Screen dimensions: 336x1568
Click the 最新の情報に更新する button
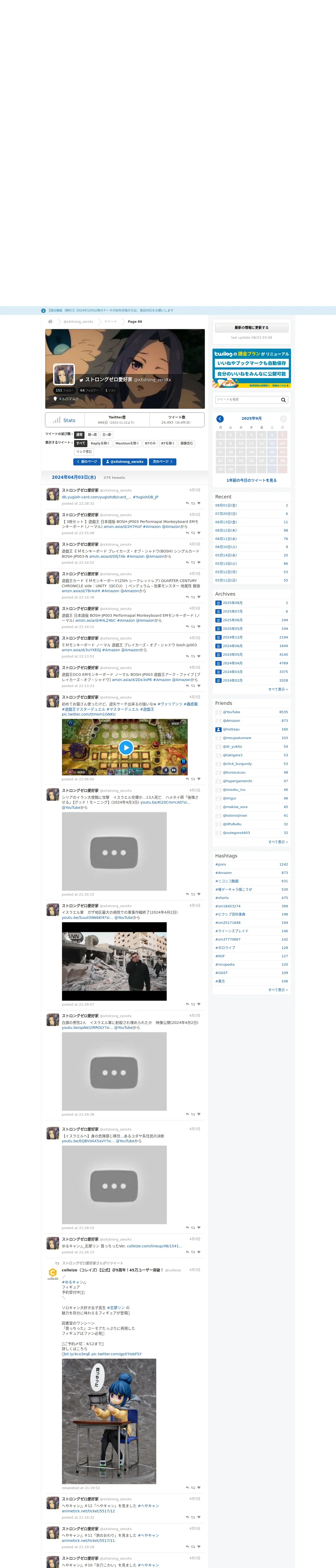click(x=251, y=327)
